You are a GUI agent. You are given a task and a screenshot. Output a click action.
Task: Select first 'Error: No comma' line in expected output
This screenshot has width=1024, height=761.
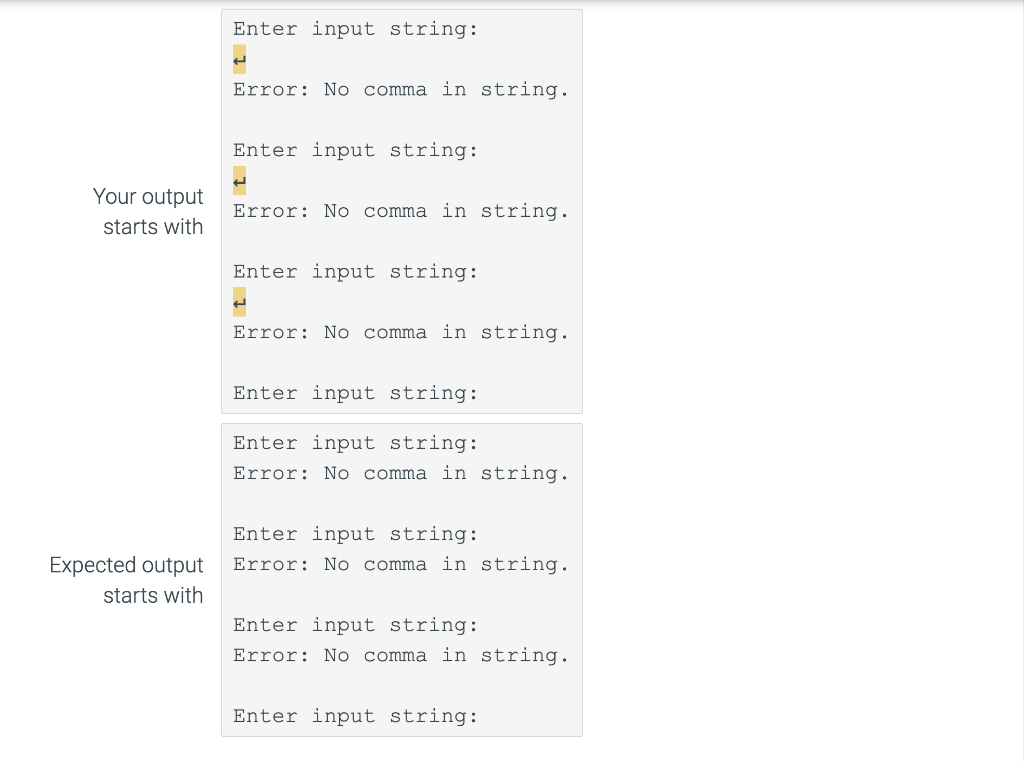pos(401,474)
